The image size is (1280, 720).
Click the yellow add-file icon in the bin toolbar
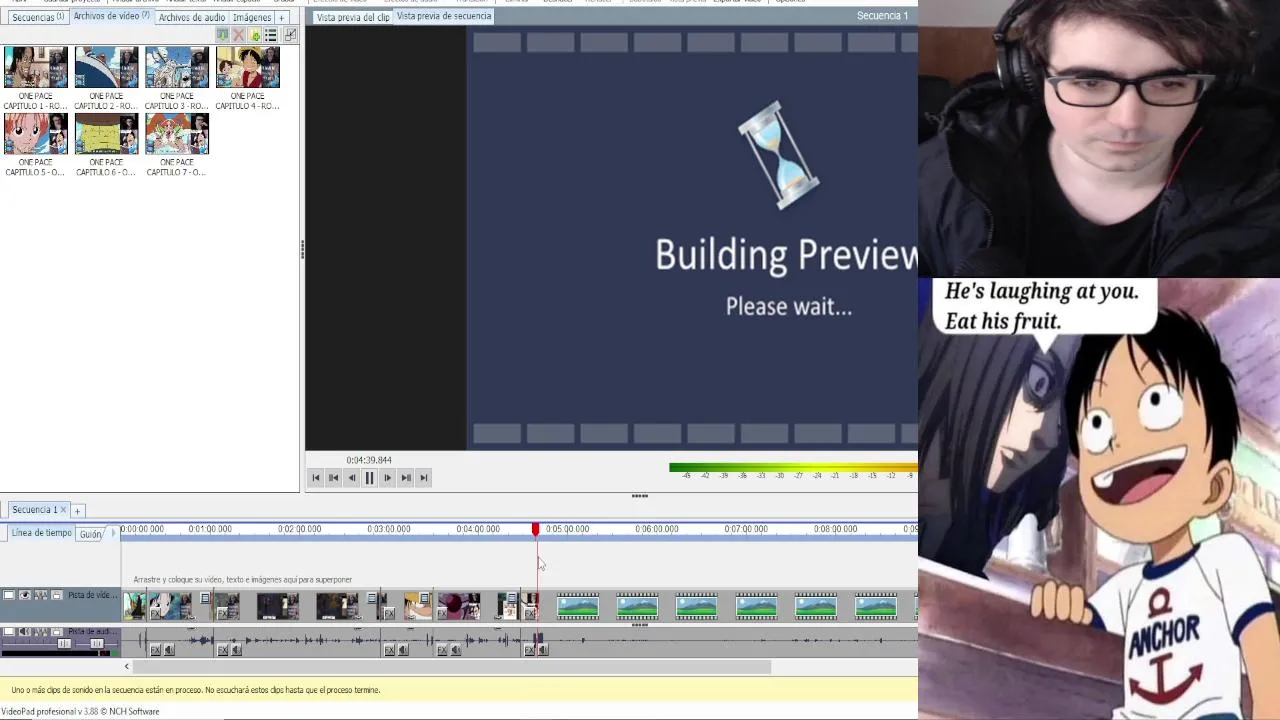click(x=255, y=35)
